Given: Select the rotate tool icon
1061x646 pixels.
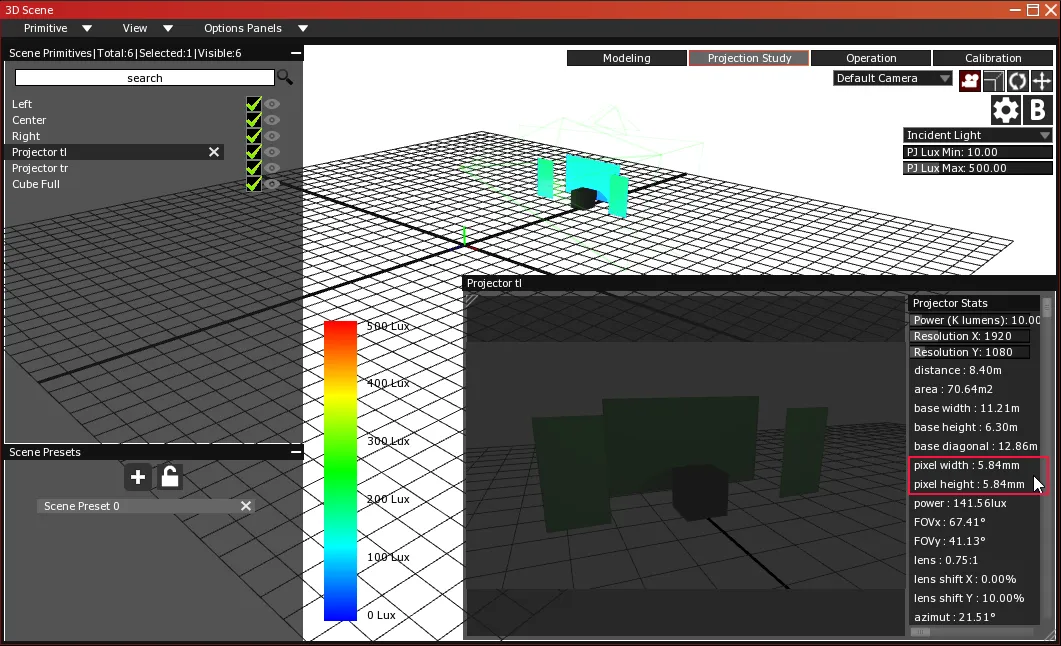Looking at the screenshot, I should pos(1017,80).
